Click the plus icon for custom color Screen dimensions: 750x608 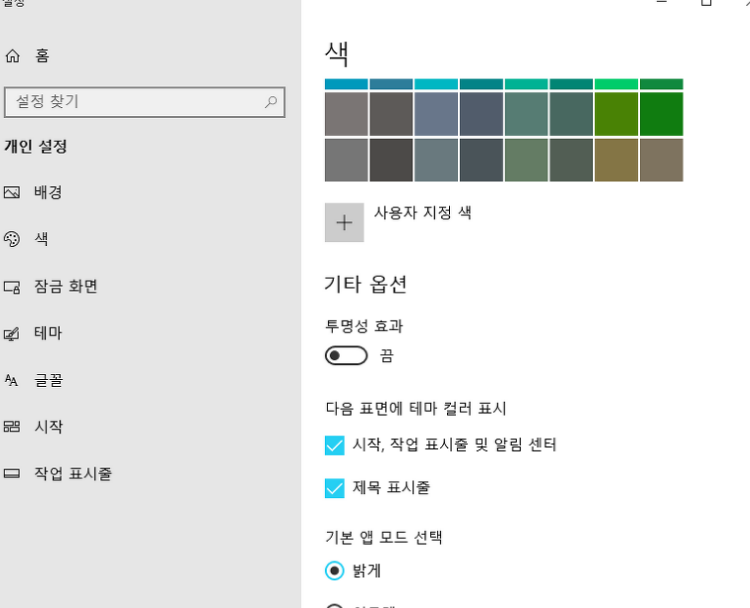tap(344, 222)
